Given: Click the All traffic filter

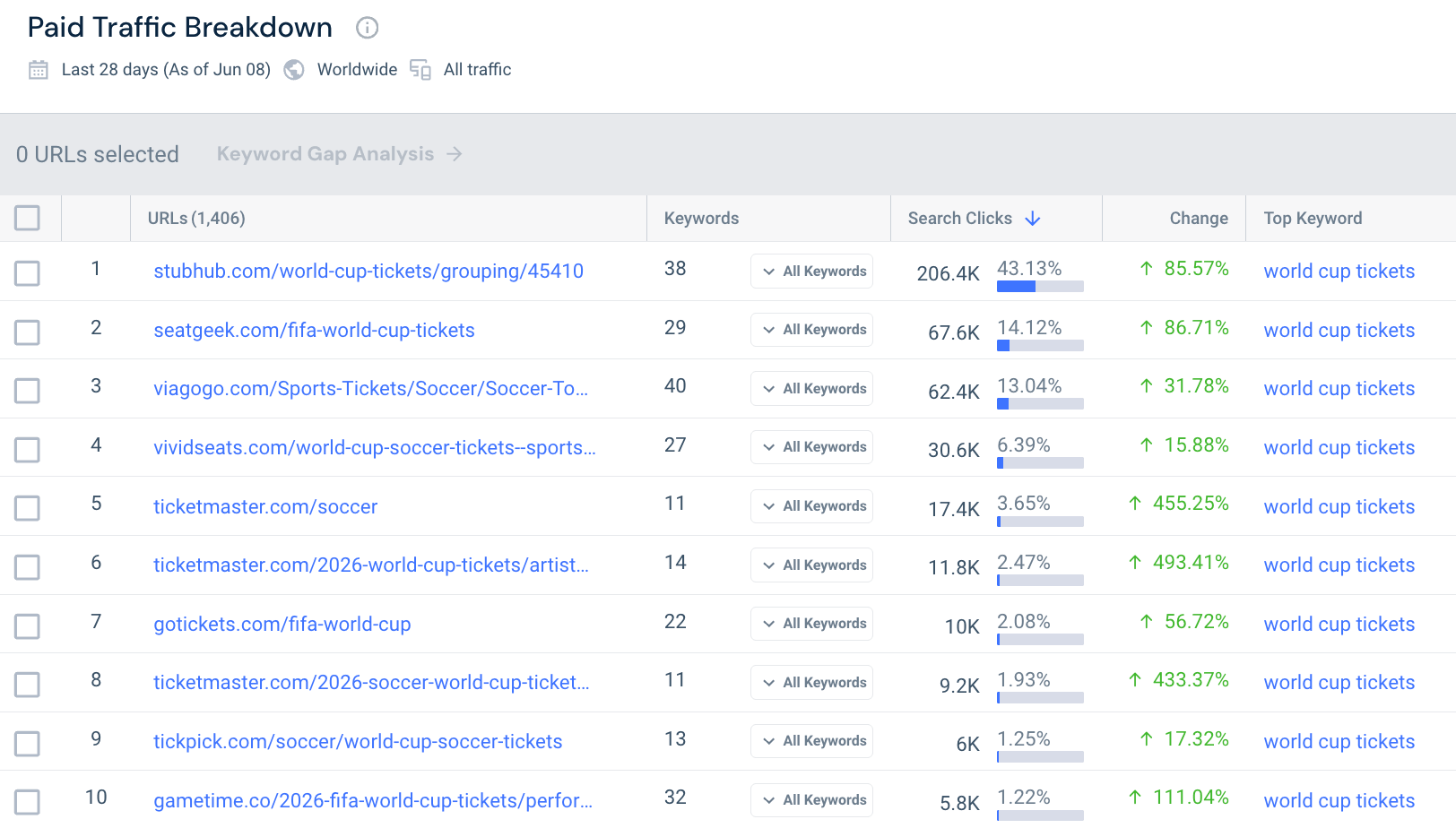Looking at the screenshot, I should pos(477,70).
